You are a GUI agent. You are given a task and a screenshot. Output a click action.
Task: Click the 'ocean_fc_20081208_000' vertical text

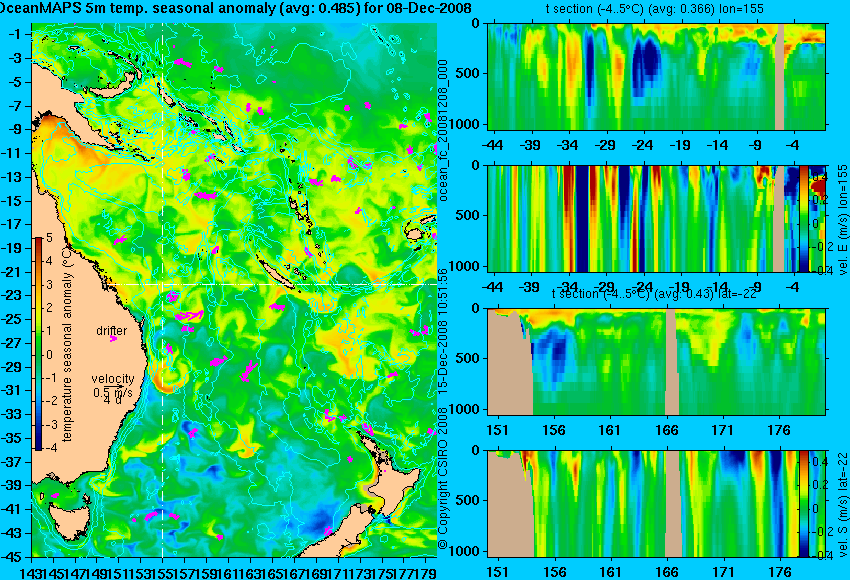pyautogui.click(x=443, y=130)
